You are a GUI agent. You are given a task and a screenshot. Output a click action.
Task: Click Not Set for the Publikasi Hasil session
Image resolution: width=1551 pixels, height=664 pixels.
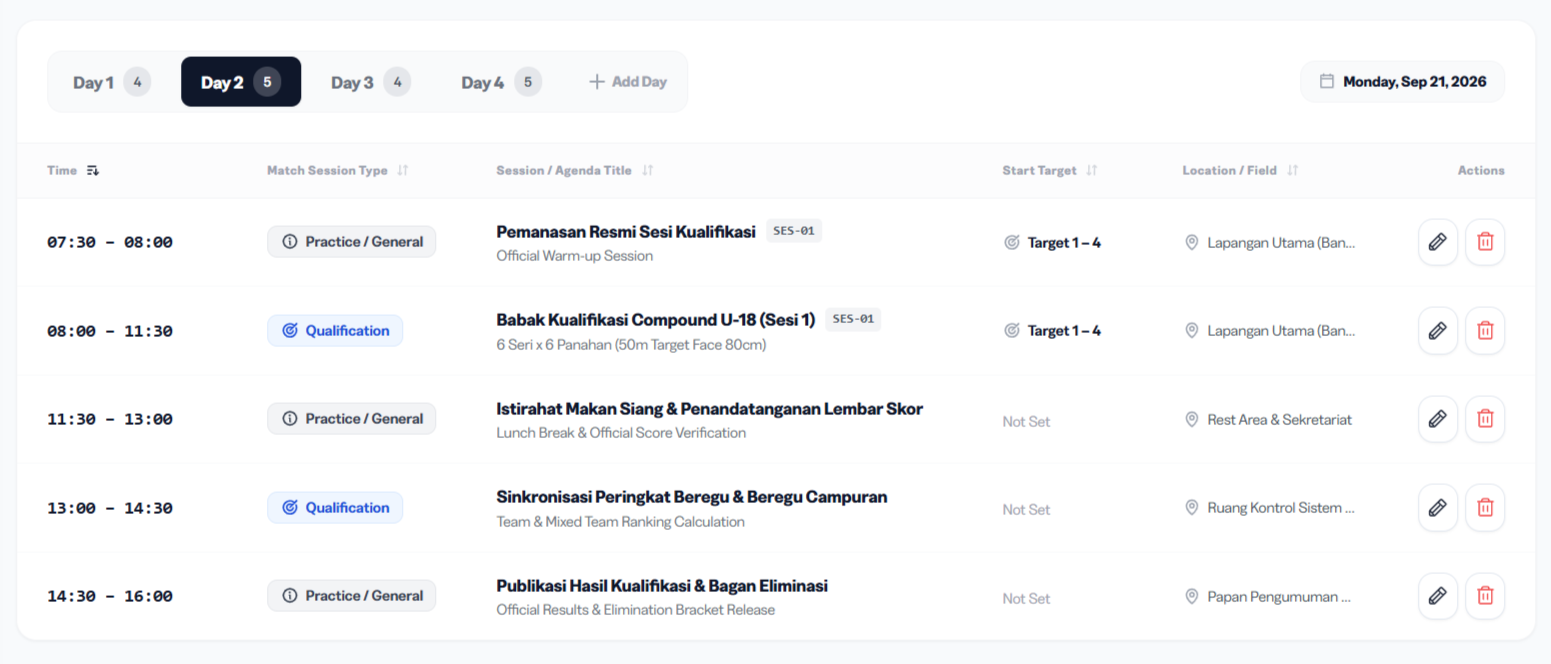pos(1026,598)
